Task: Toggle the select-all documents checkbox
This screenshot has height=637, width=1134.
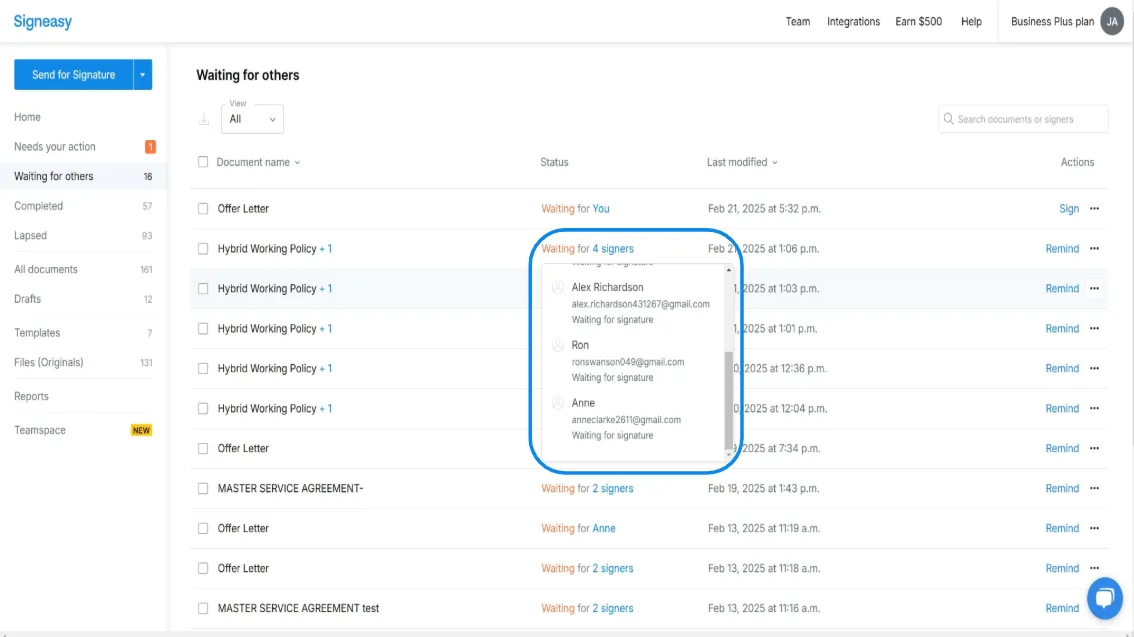Action: click(203, 162)
